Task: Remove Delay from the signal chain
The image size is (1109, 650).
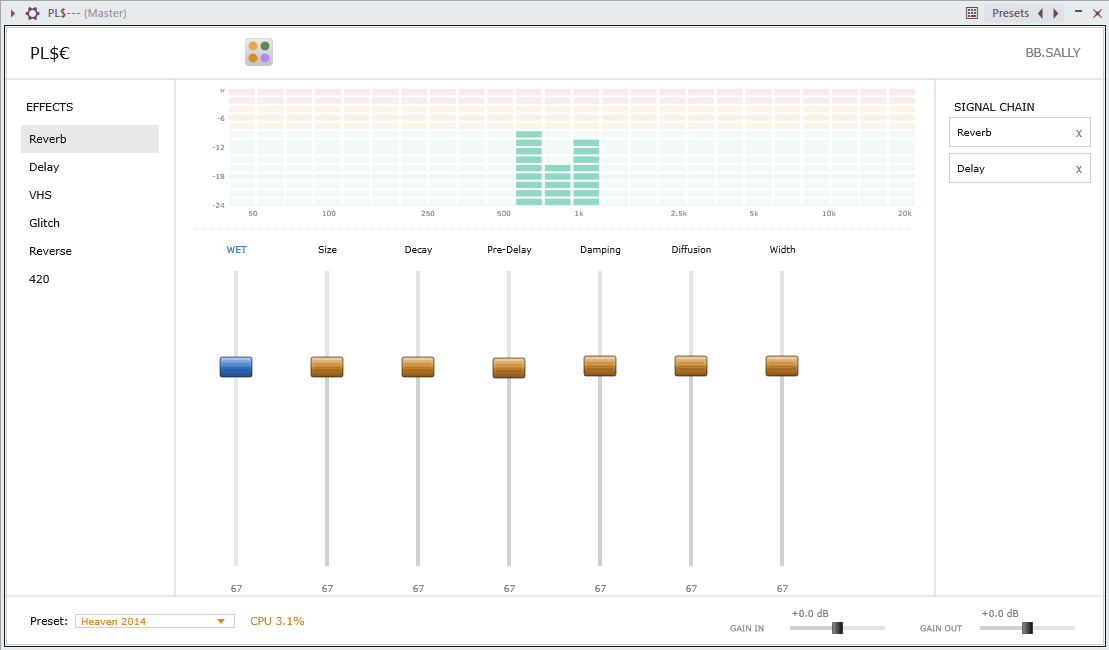Action: 1079,169
